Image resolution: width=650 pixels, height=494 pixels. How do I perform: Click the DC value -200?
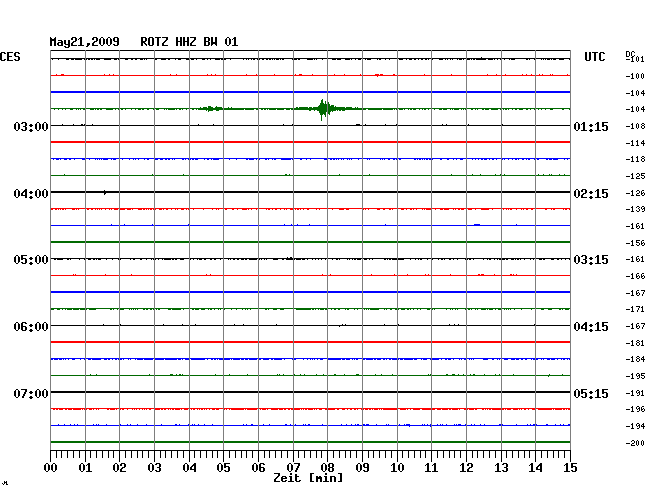[x=635, y=443]
